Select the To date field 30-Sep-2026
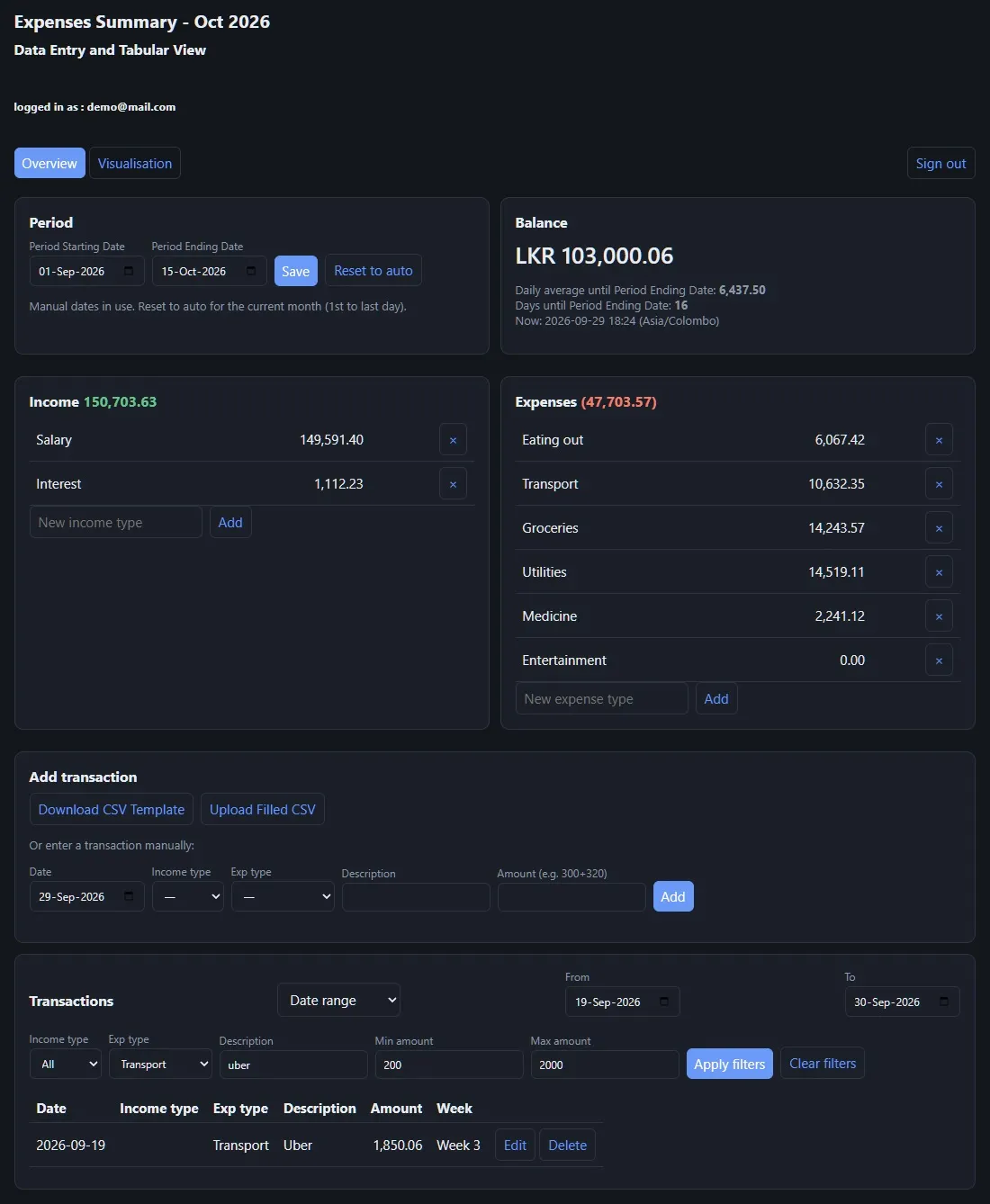Image resolution: width=990 pixels, height=1204 pixels. (x=902, y=1002)
